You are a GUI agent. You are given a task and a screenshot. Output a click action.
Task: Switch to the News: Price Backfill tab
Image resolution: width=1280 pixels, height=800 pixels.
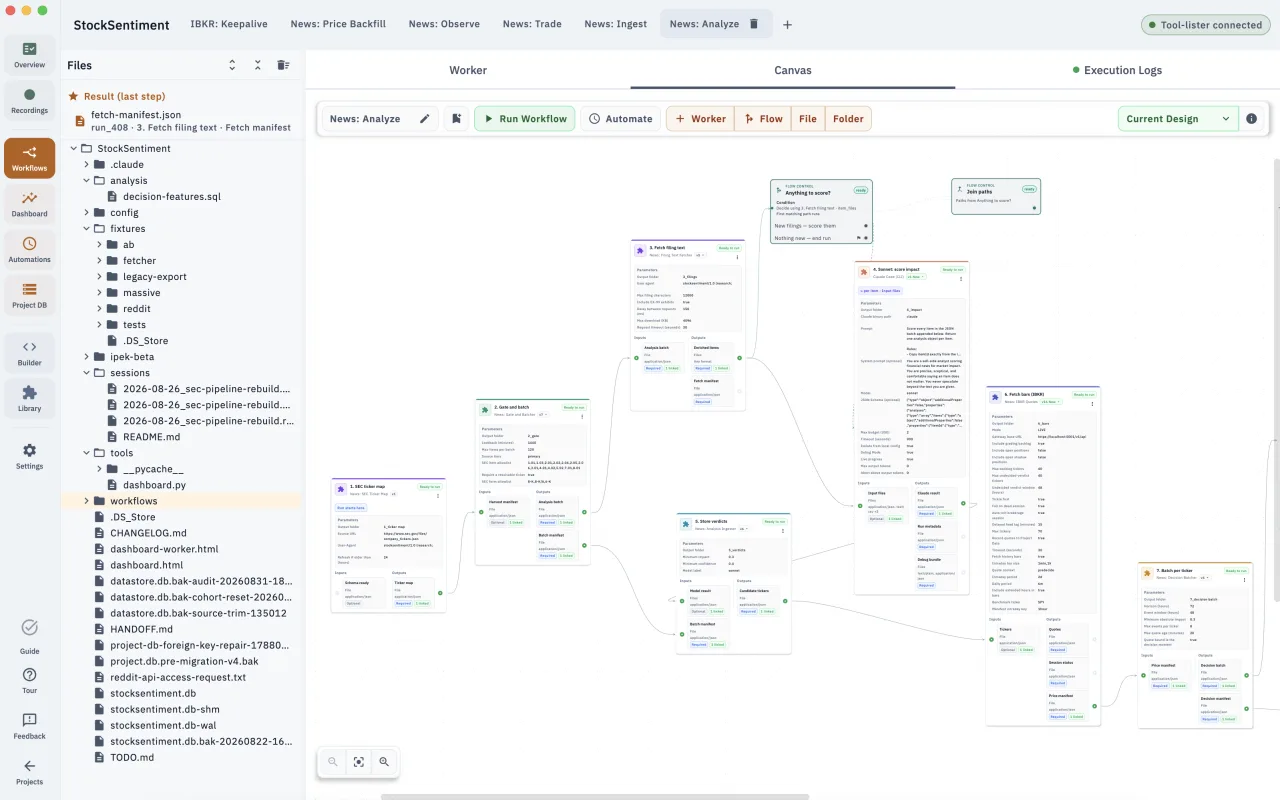339,24
